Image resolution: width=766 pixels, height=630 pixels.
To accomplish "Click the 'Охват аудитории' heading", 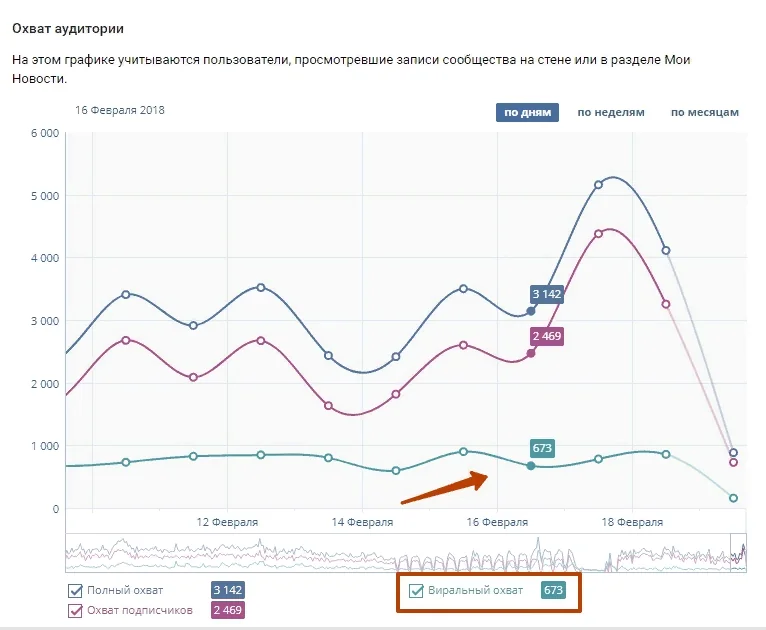I will click(x=68, y=29).
